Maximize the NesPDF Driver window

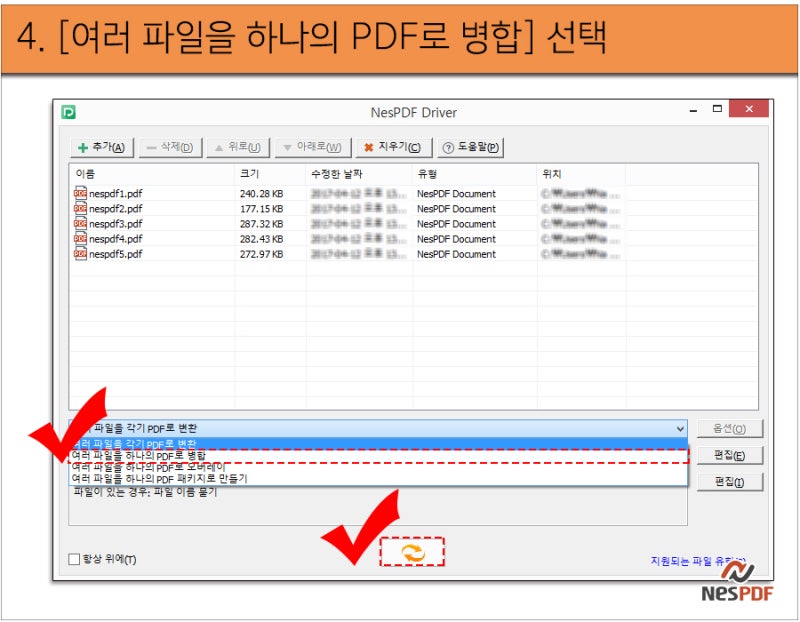coord(717,109)
